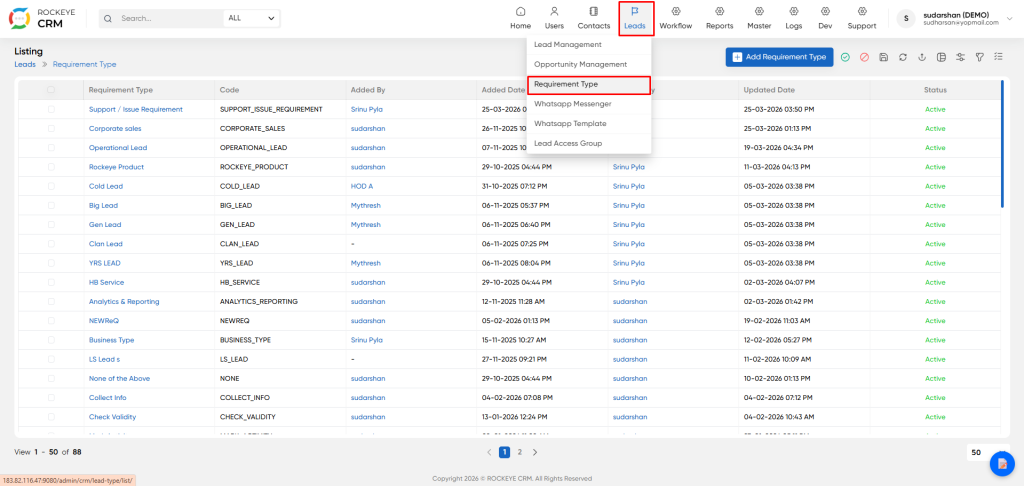Tick checkbox for HB Service row
Screen dimensions: 1024x486
pyautogui.click(x=51, y=282)
